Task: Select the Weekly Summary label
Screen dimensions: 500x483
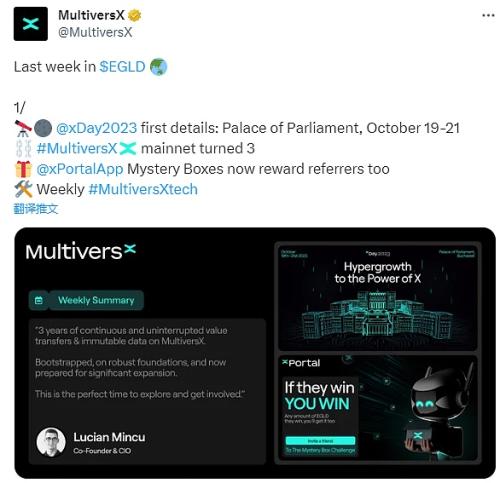Action: point(96,300)
